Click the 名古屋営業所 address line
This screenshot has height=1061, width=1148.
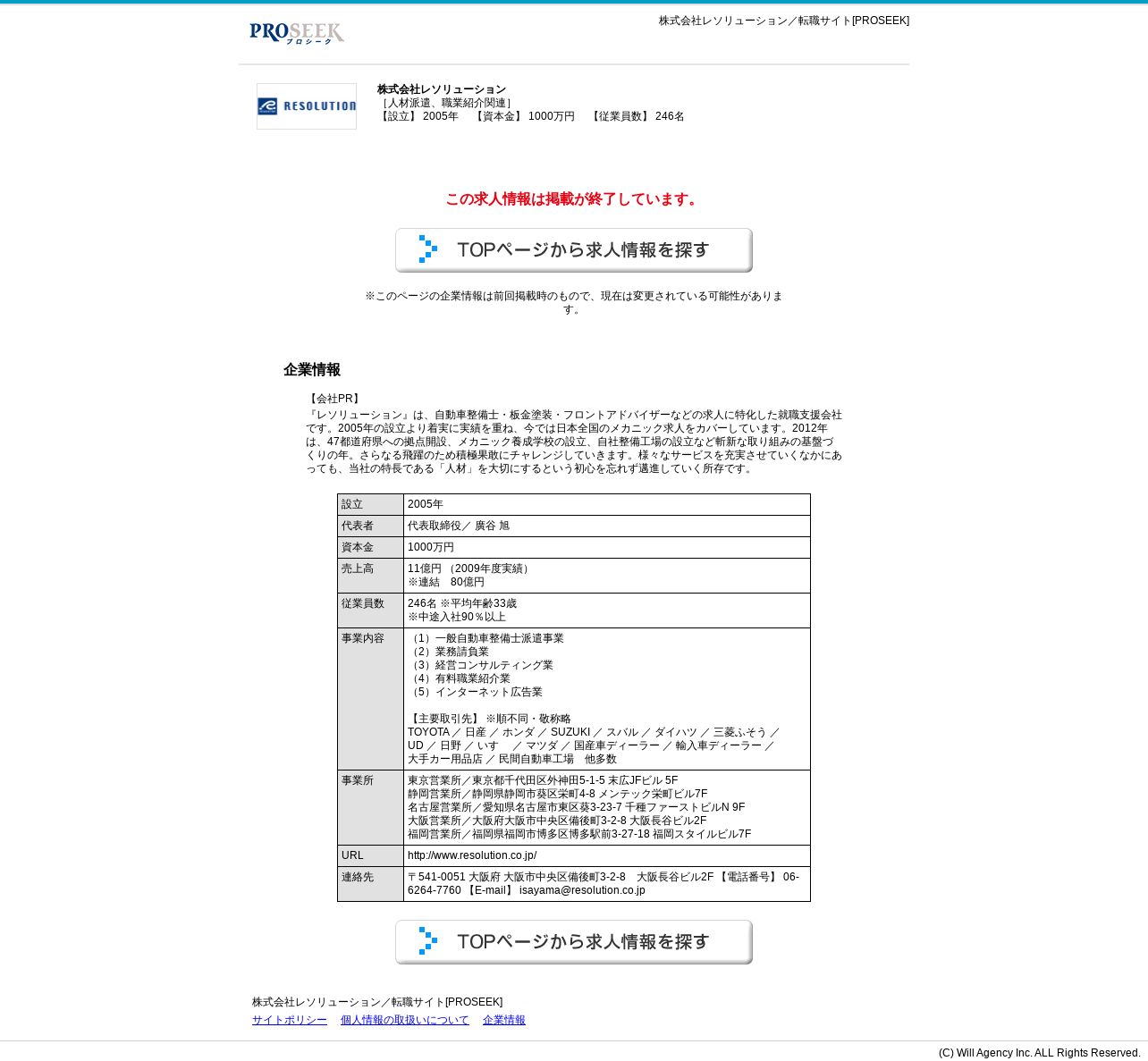click(x=577, y=807)
